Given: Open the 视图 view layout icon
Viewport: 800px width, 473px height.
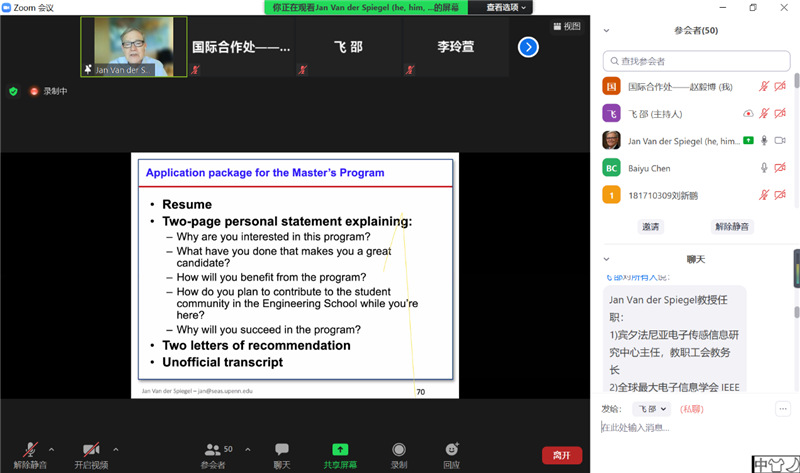Looking at the screenshot, I should (566, 27).
